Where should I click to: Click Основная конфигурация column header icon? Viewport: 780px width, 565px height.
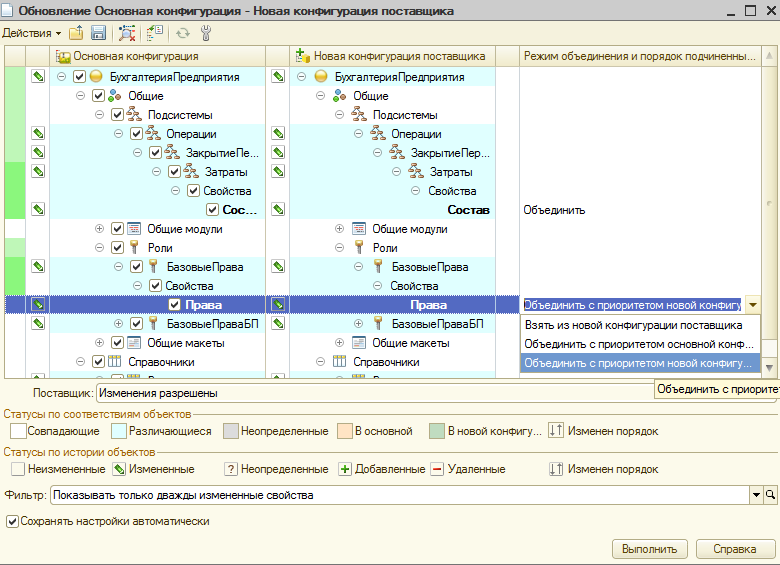click(63, 57)
